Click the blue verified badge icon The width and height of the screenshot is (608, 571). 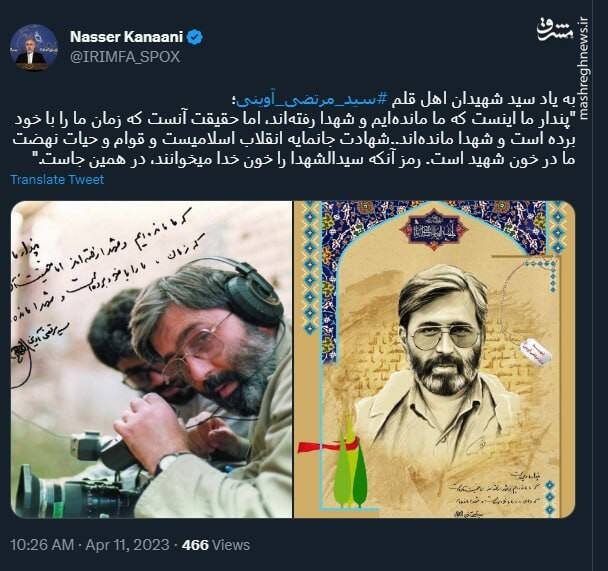[195, 37]
